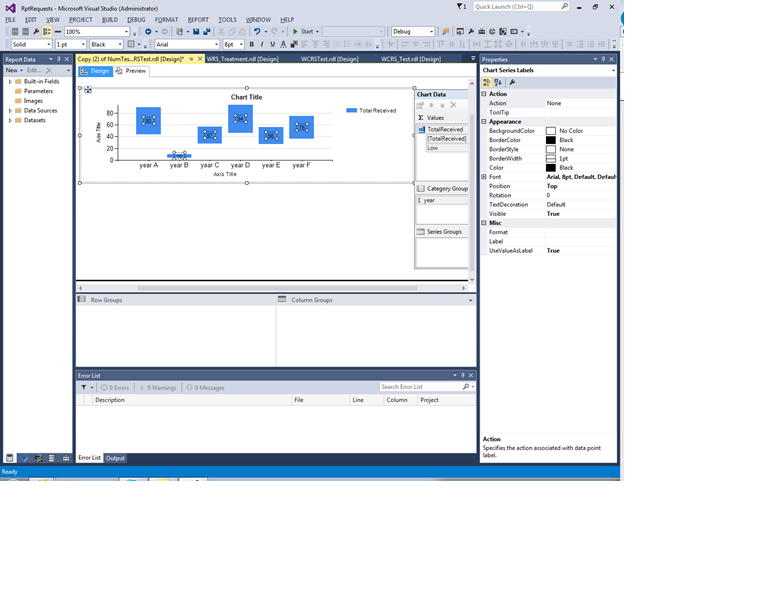Image resolution: width=768 pixels, height=614 pixels.
Task: Click the Search Error List field
Action: [420, 387]
